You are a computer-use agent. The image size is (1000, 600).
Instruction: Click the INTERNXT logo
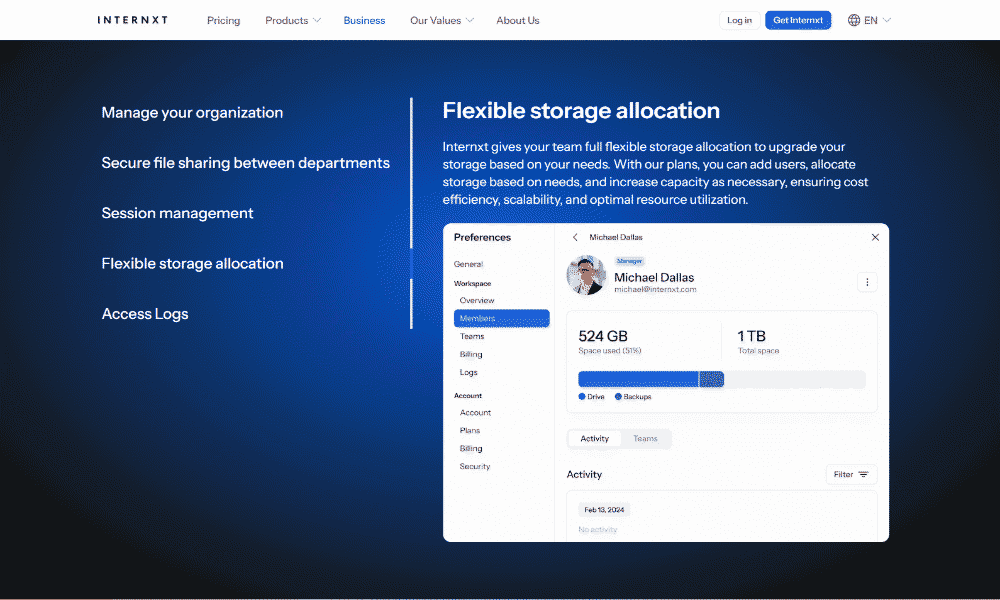coord(133,20)
